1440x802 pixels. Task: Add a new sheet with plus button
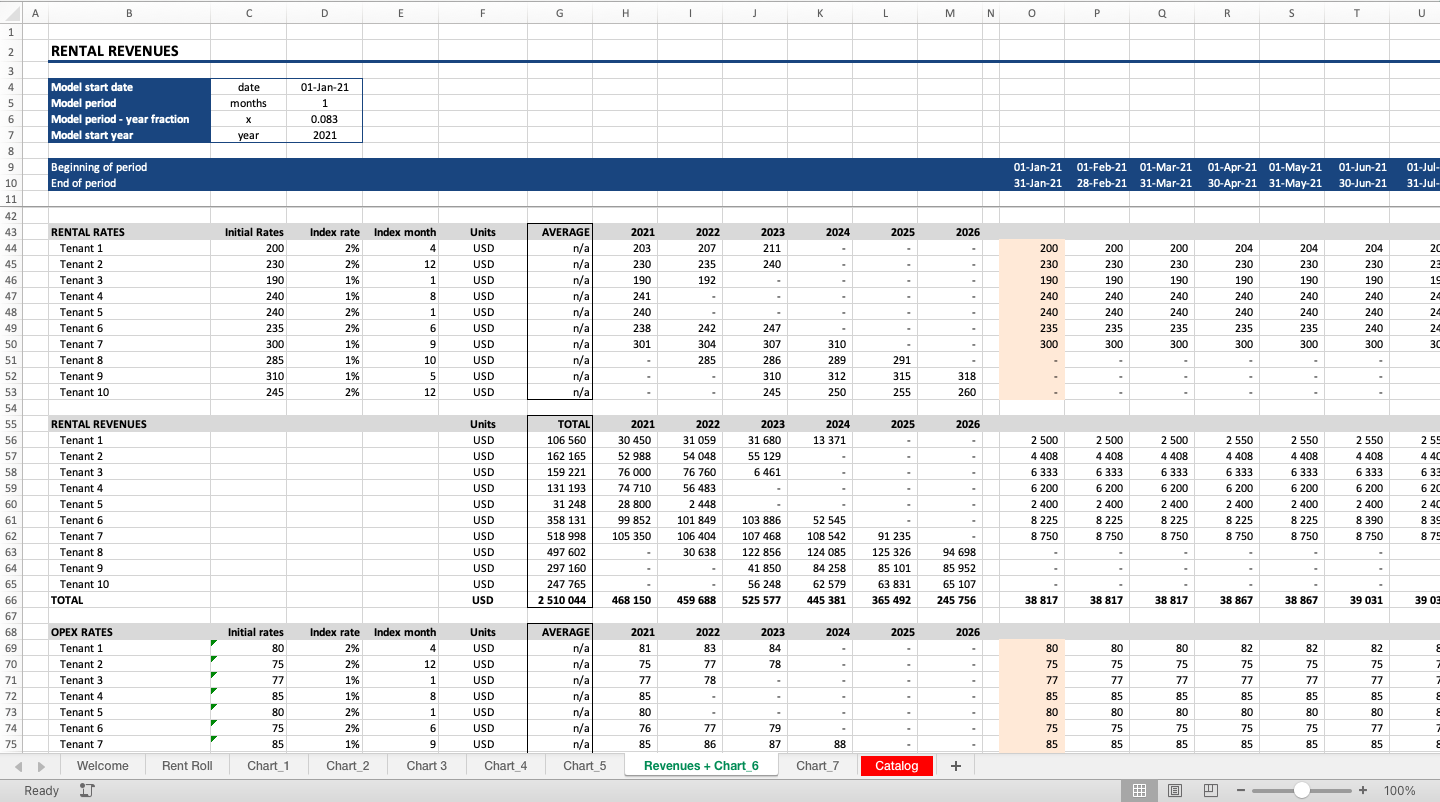[x=956, y=766]
